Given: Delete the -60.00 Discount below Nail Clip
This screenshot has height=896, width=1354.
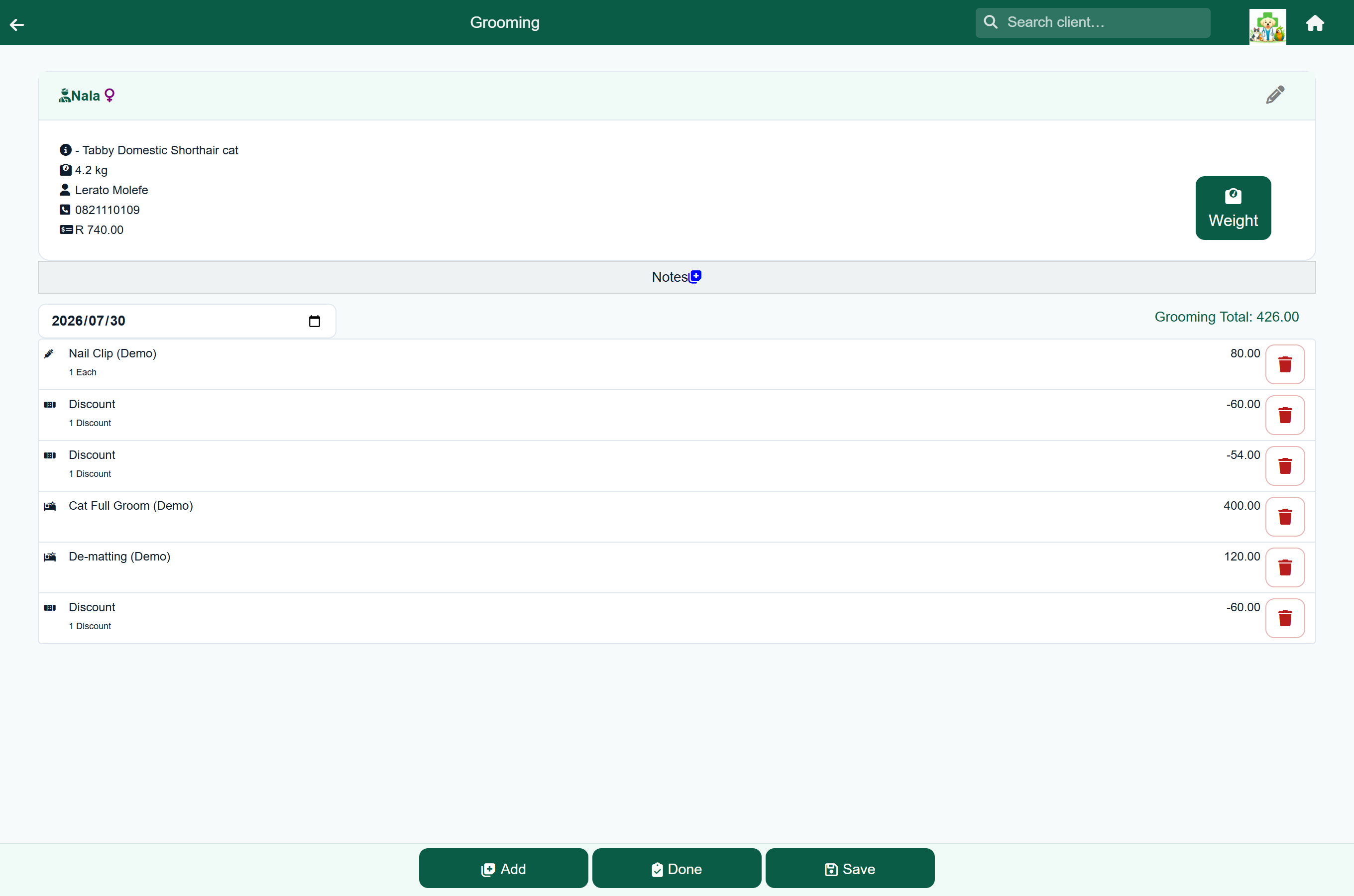Looking at the screenshot, I should click(1285, 416).
